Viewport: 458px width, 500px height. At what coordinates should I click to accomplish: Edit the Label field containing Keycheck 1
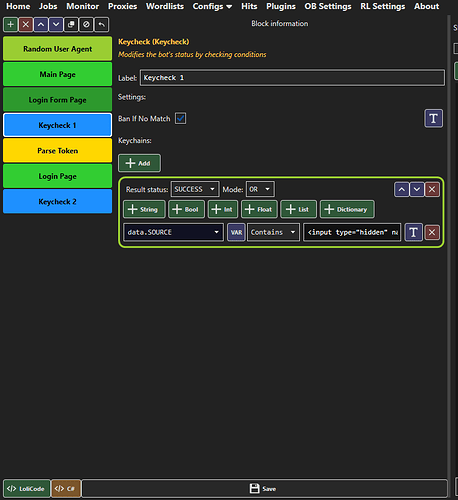(x=292, y=78)
